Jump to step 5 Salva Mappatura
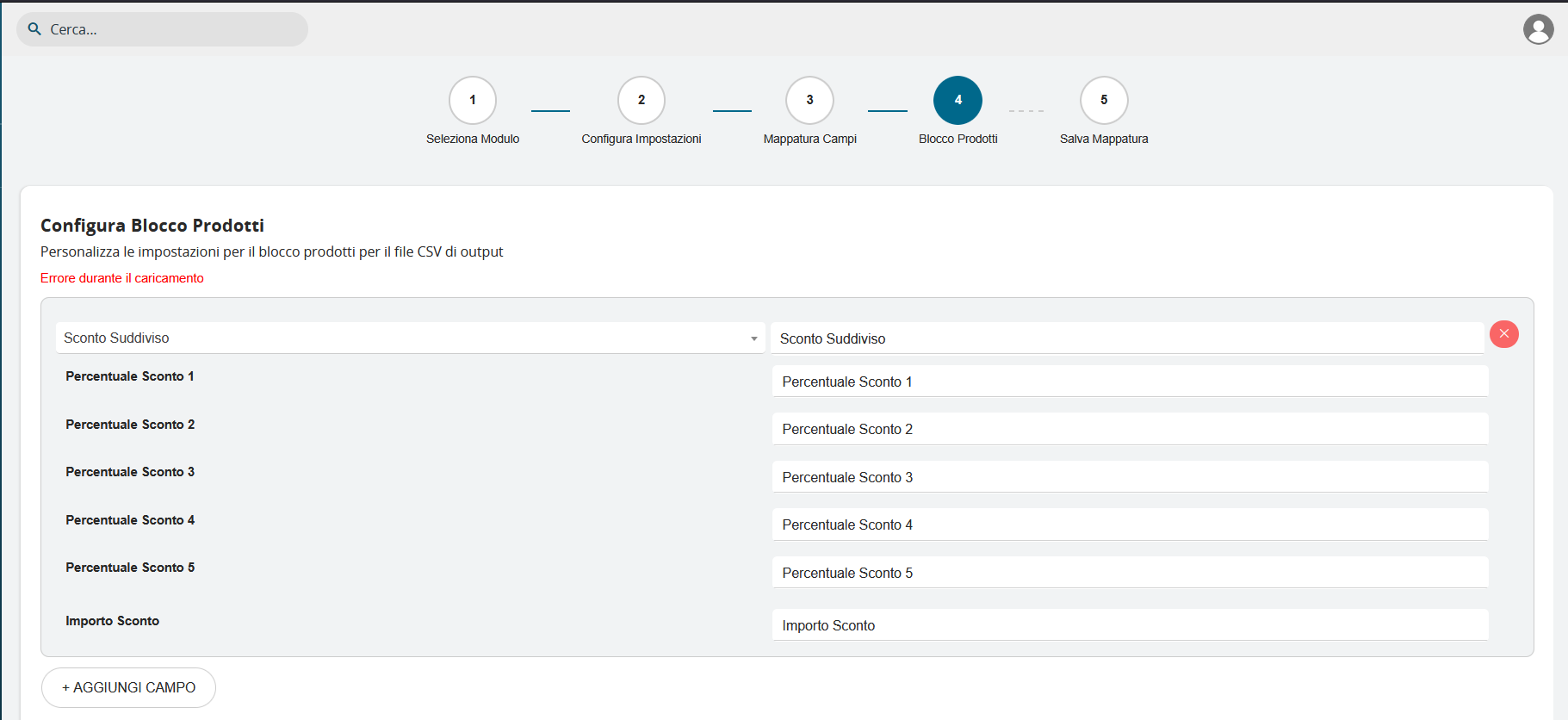Viewport: 1568px width, 720px height. tap(1104, 101)
